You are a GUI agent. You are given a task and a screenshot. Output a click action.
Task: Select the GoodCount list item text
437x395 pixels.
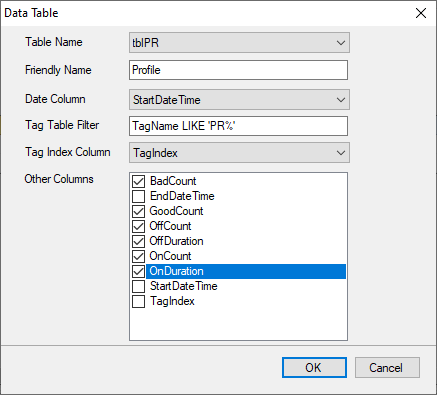[x=176, y=211]
